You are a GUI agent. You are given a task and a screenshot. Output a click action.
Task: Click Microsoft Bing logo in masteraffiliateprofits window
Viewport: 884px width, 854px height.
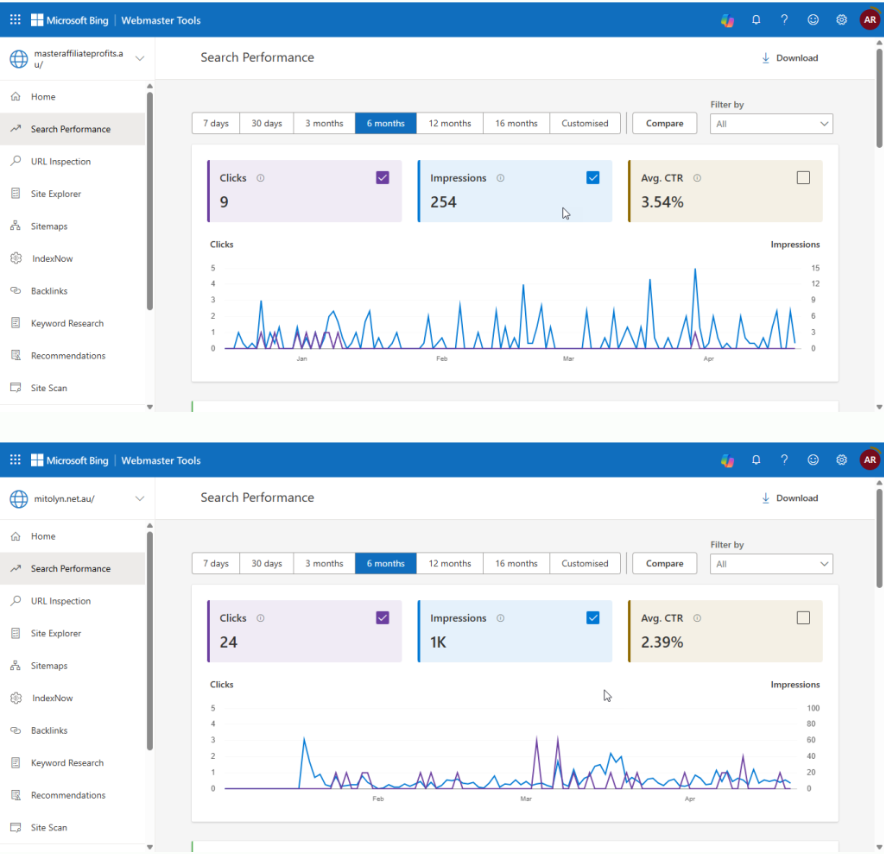[x=69, y=20]
